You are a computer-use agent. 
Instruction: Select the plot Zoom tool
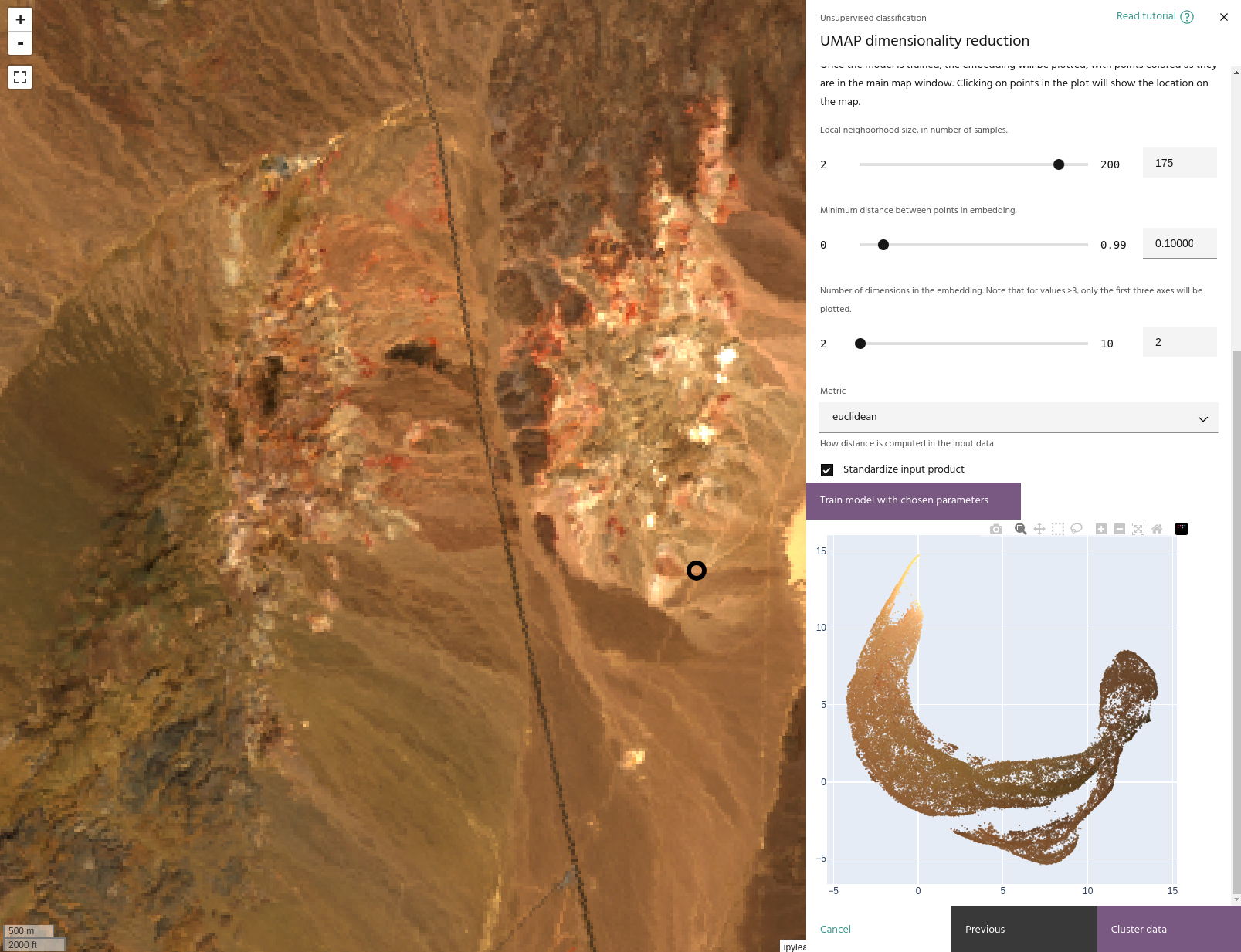click(1020, 529)
